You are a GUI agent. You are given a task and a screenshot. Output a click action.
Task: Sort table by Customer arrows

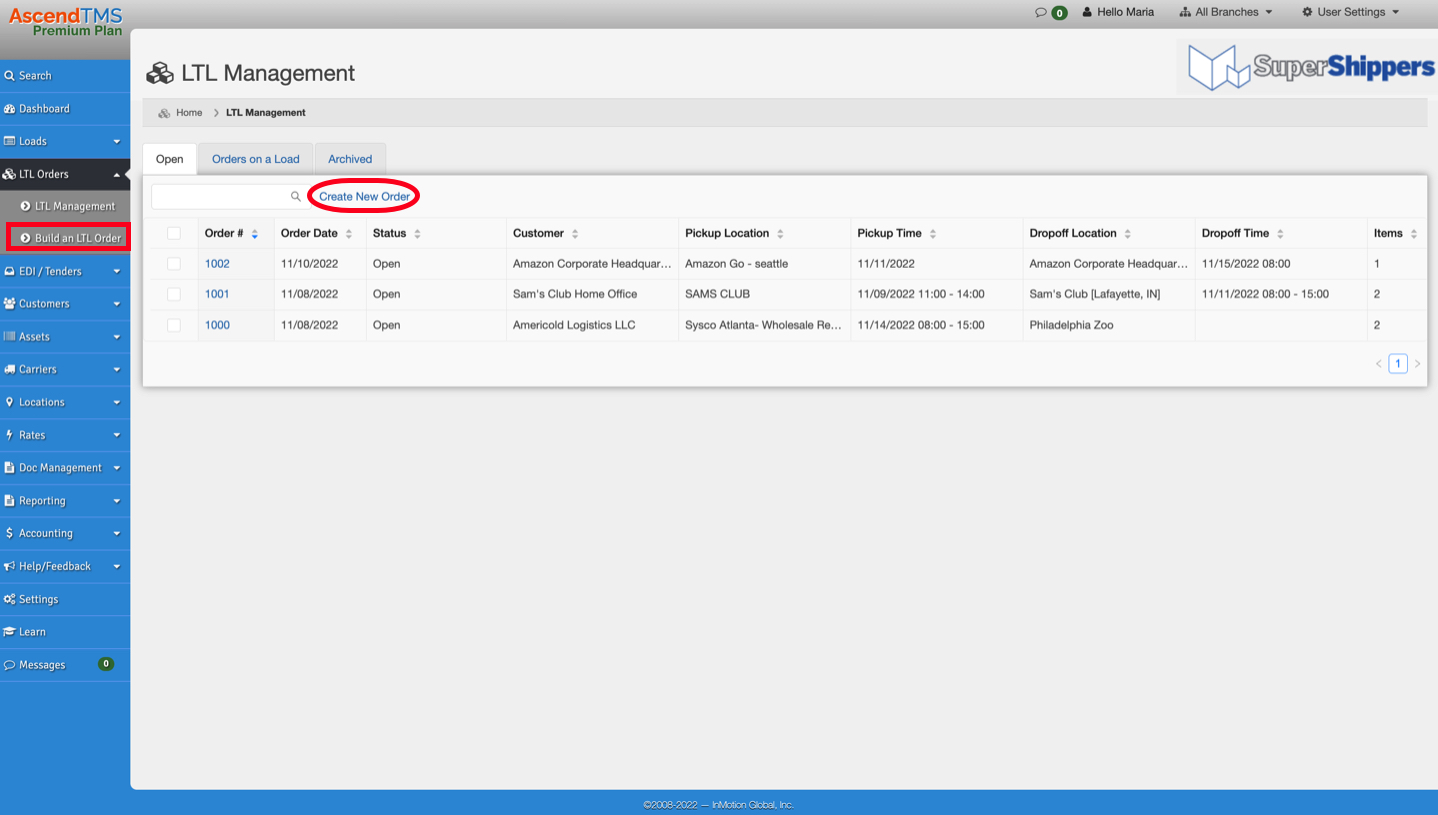pos(575,234)
